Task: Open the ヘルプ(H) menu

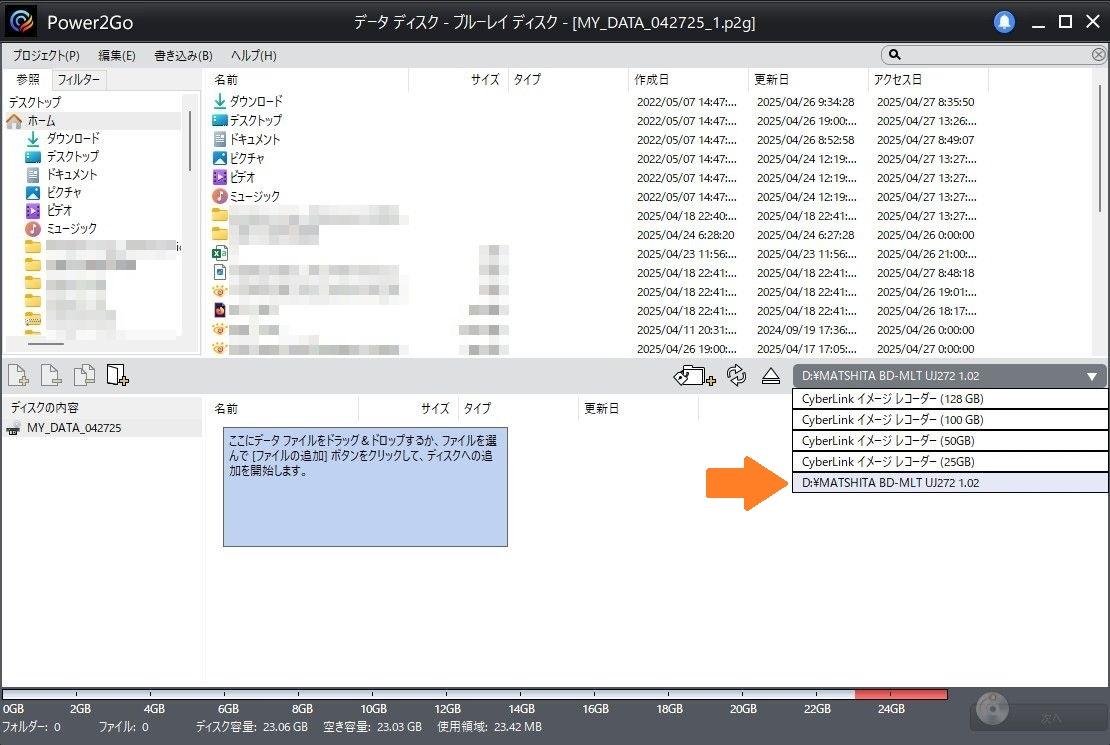Action: [253, 55]
